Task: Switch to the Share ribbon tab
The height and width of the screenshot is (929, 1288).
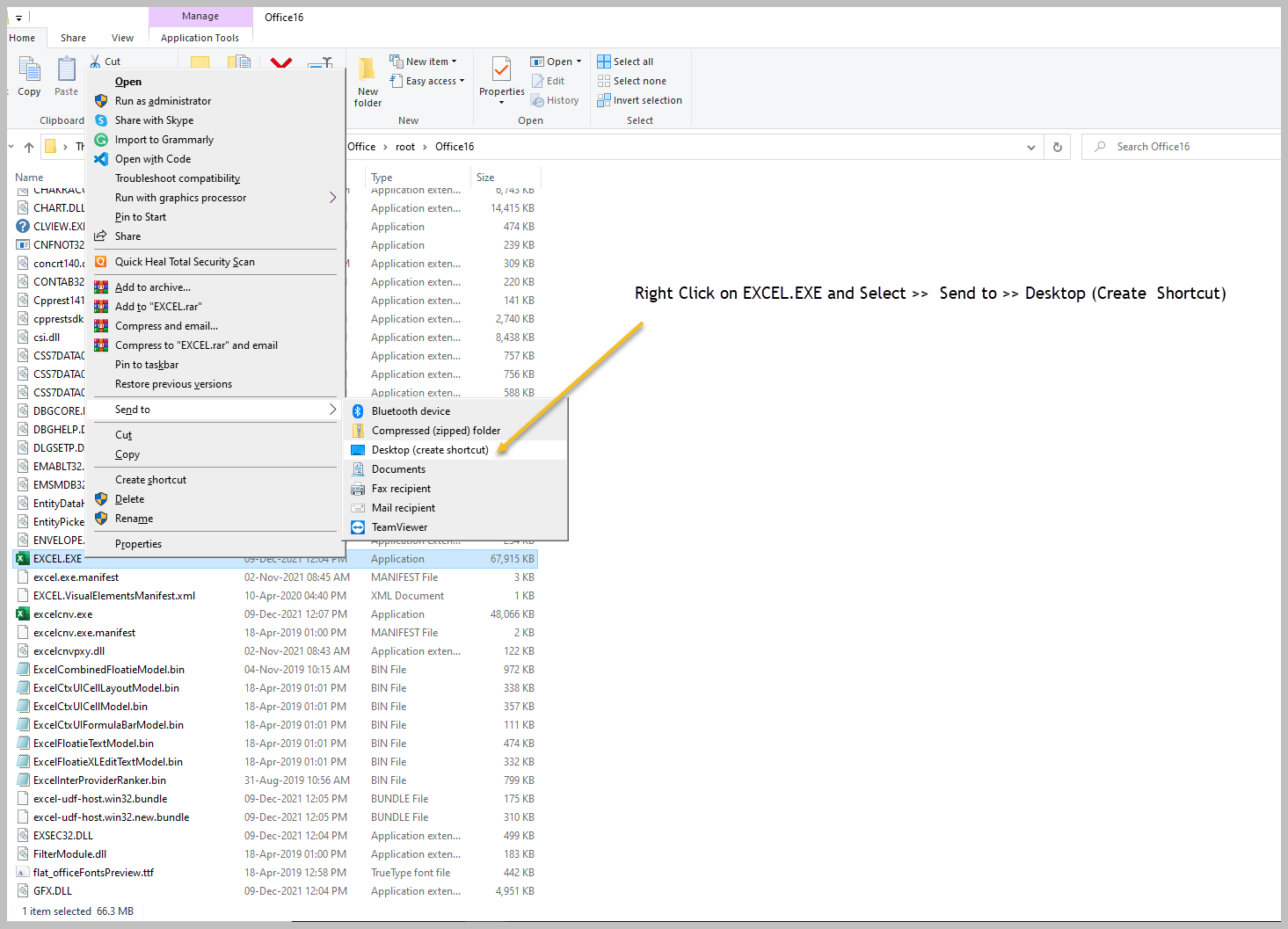Action: point(73,38)
